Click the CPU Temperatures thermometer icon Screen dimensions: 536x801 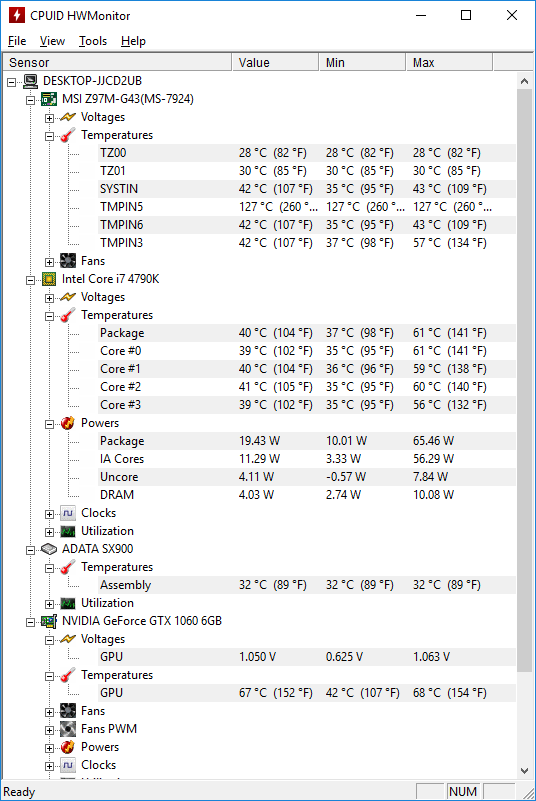68,315
